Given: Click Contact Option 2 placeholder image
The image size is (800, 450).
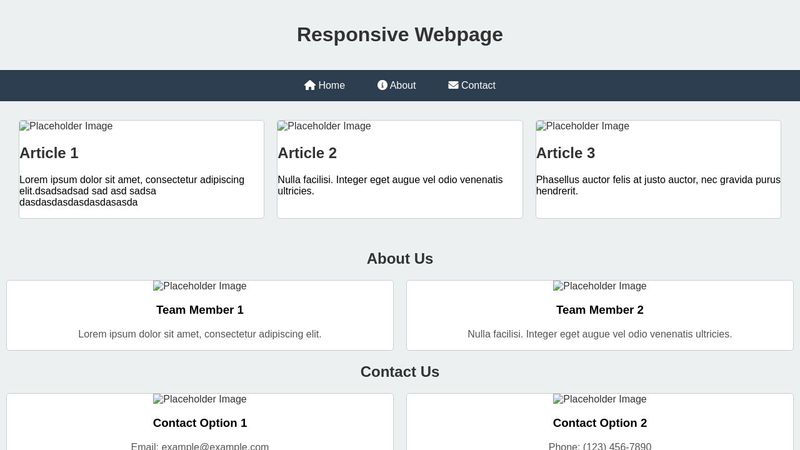Looking at the screenshot, I should [x=599, y=399].
